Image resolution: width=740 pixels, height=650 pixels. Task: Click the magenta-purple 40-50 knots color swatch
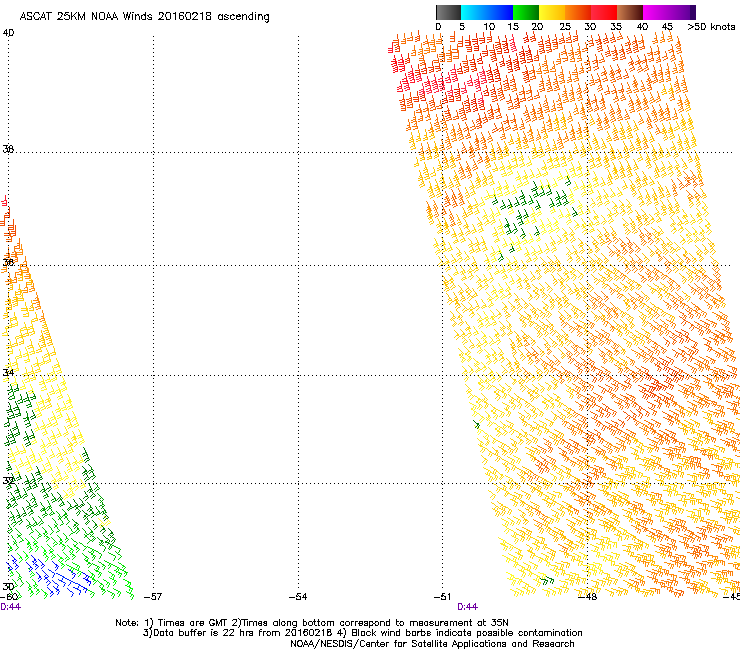point(669,12)
